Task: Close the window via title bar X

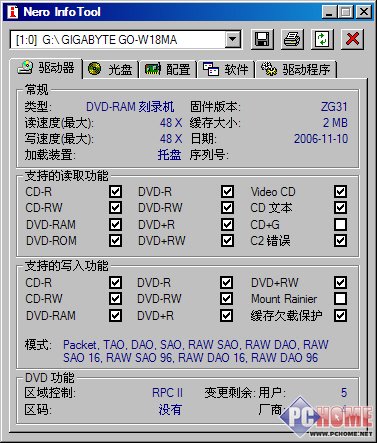Action: 363,12
